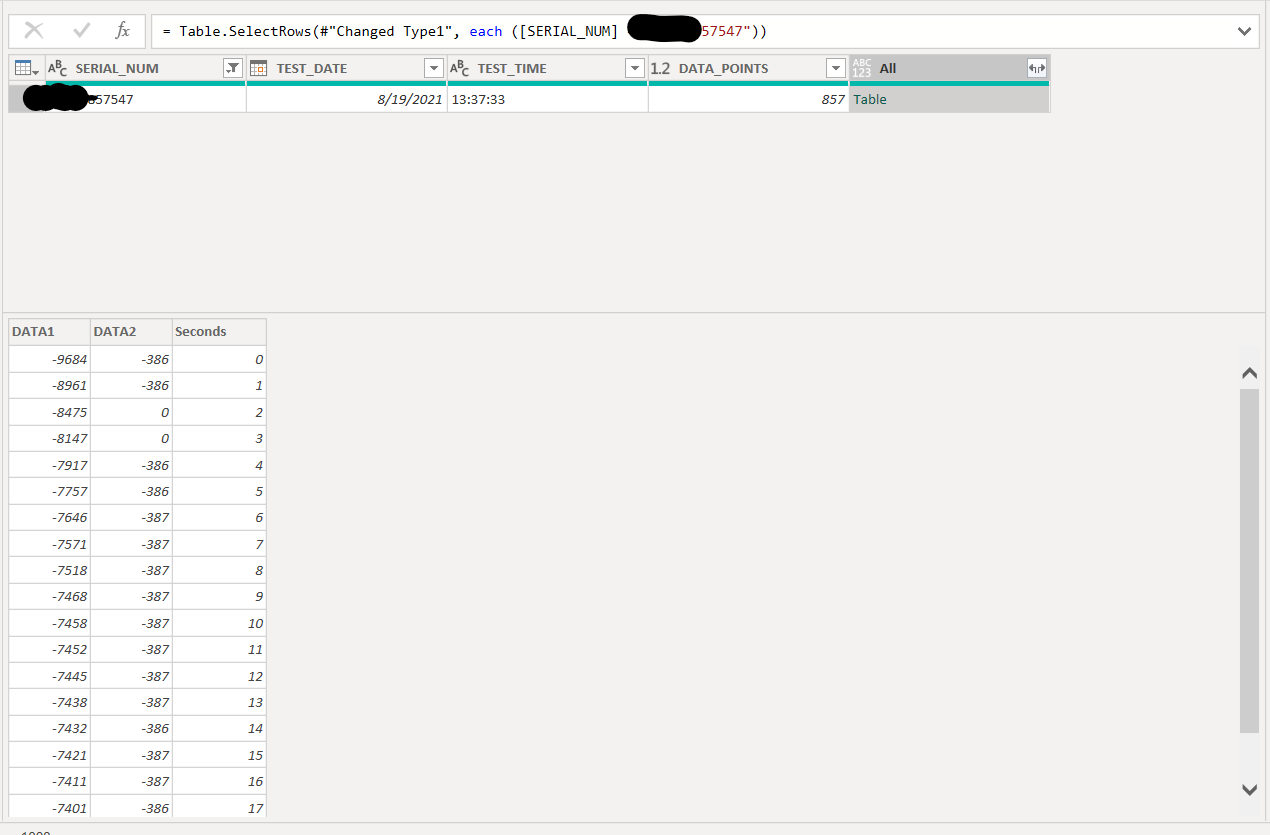This screenshot has height=835, width=1270.
Task: Click the -7571 DATA1 cell
Action: [x=49, y=544]
